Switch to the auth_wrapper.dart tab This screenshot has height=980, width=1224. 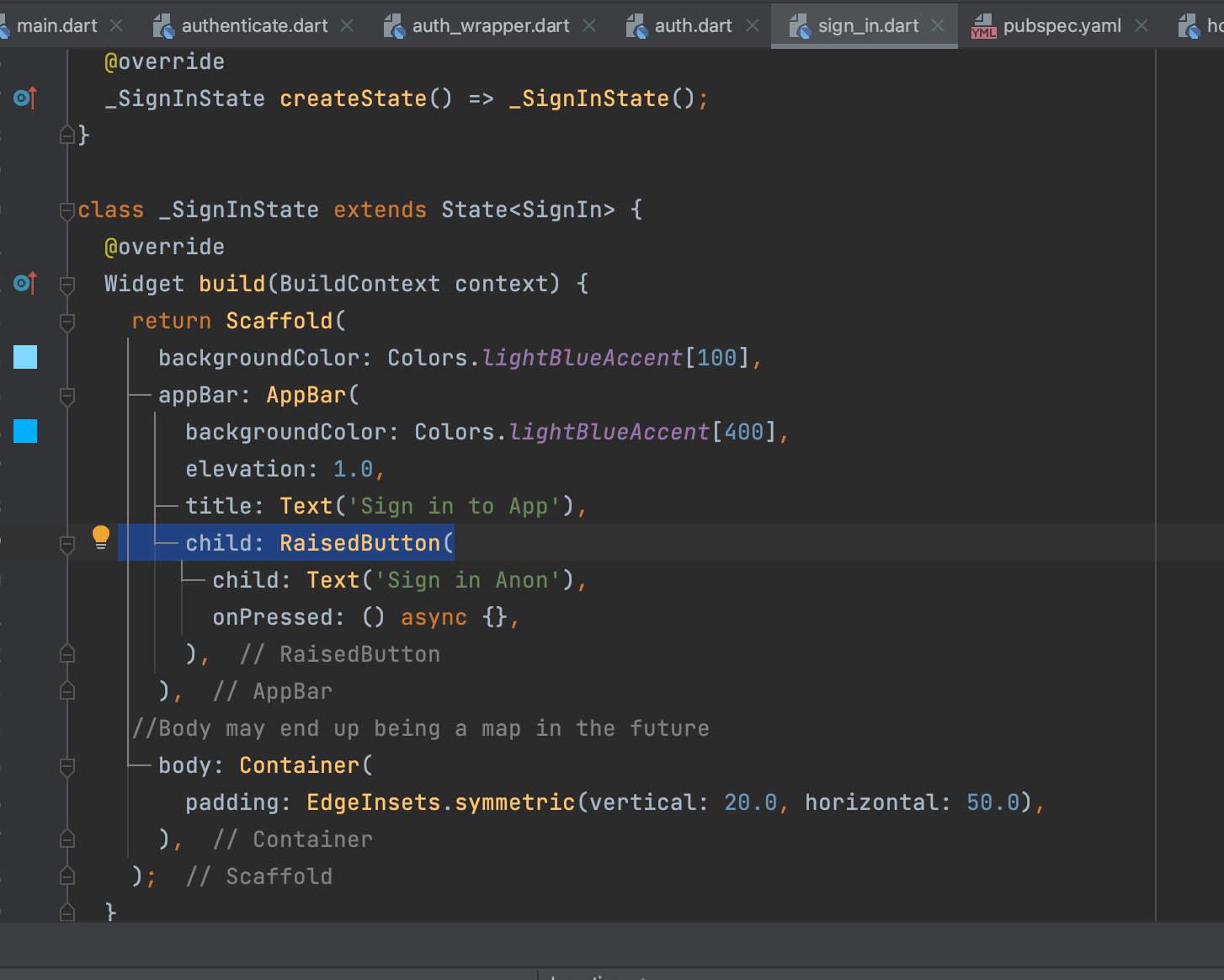click(491, 26)
